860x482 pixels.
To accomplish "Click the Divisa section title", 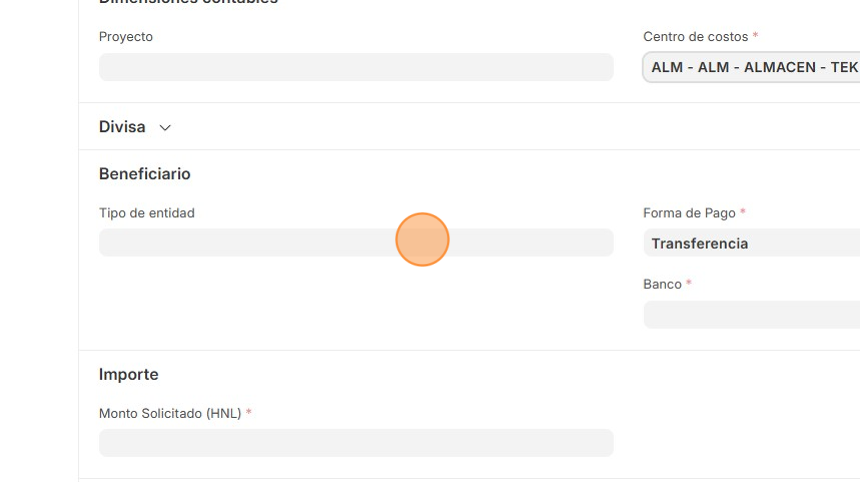I will pos(122,127).
